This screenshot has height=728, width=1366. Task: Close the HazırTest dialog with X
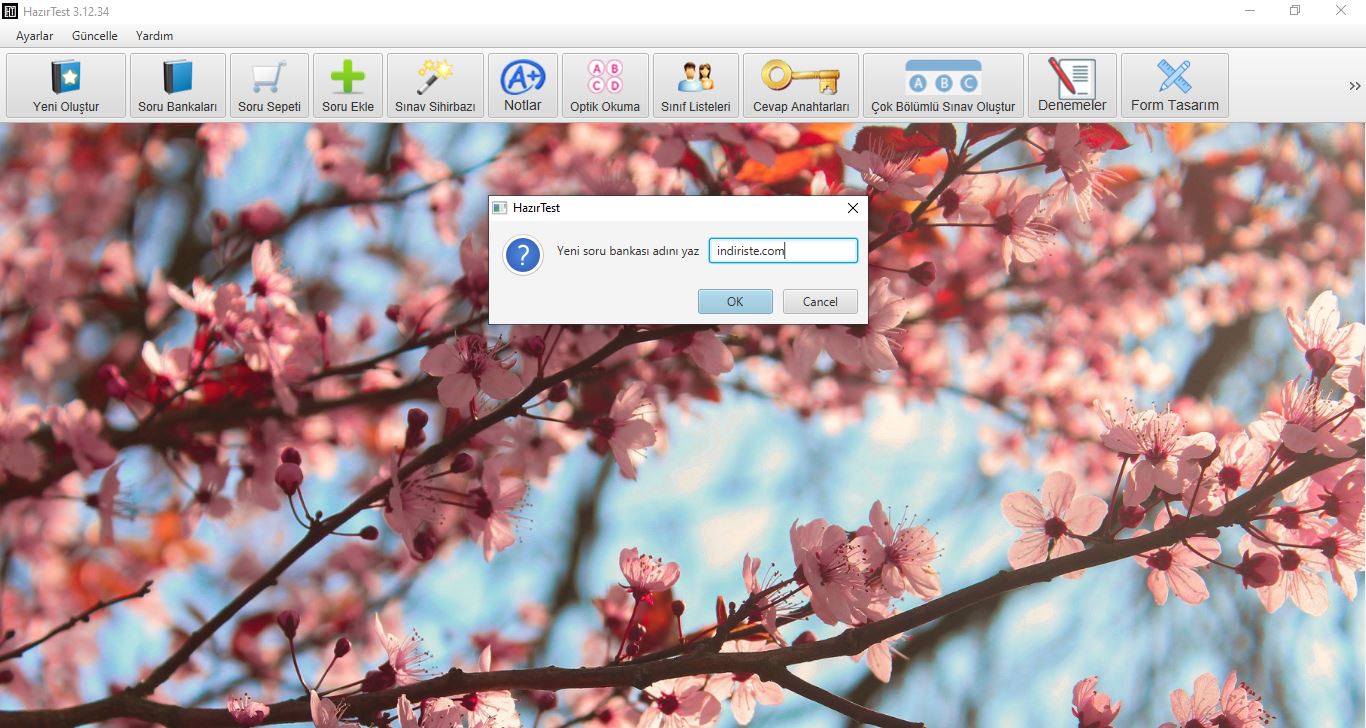click(853, 208)
